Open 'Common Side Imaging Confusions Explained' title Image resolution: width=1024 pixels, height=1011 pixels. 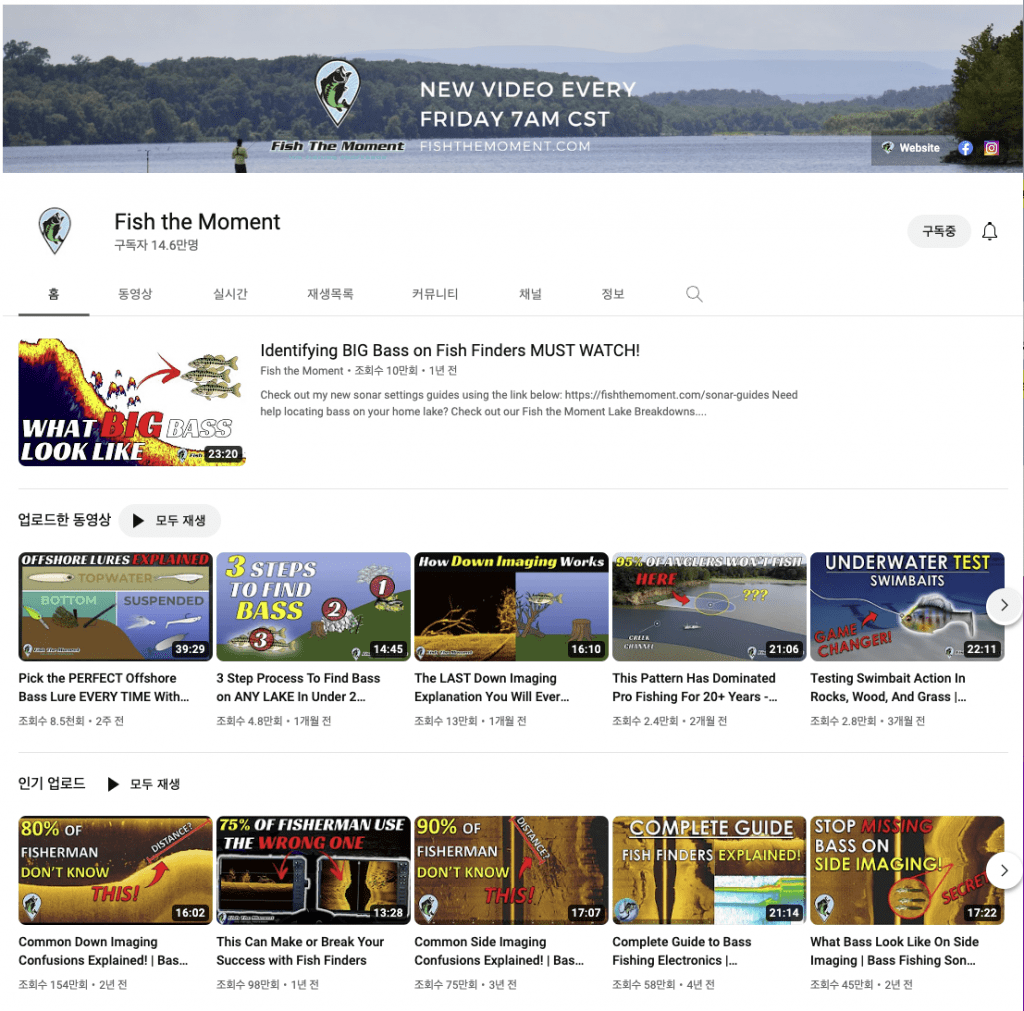pos(500,951)
